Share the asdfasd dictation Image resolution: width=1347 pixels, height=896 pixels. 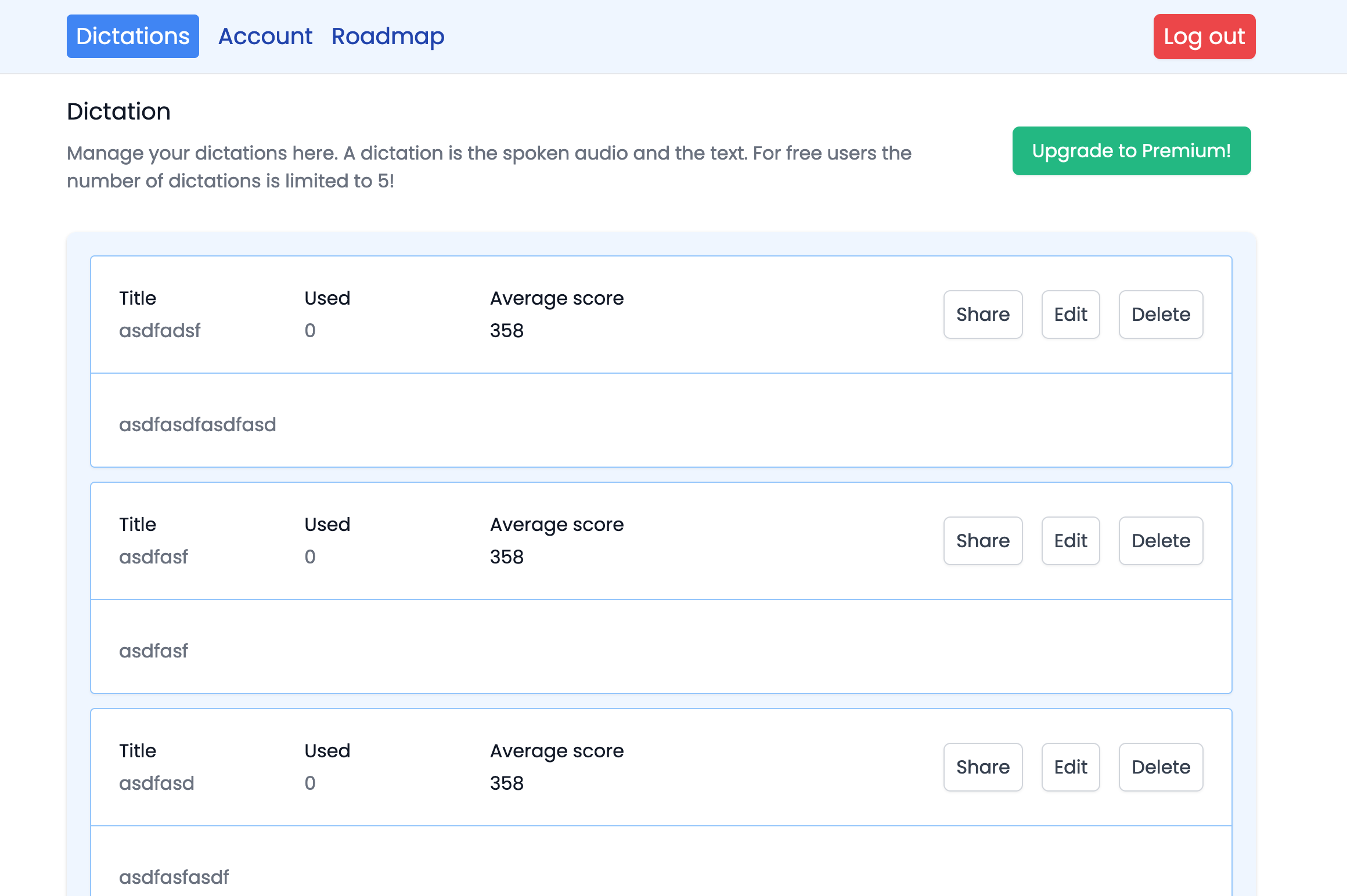(982, 767)
